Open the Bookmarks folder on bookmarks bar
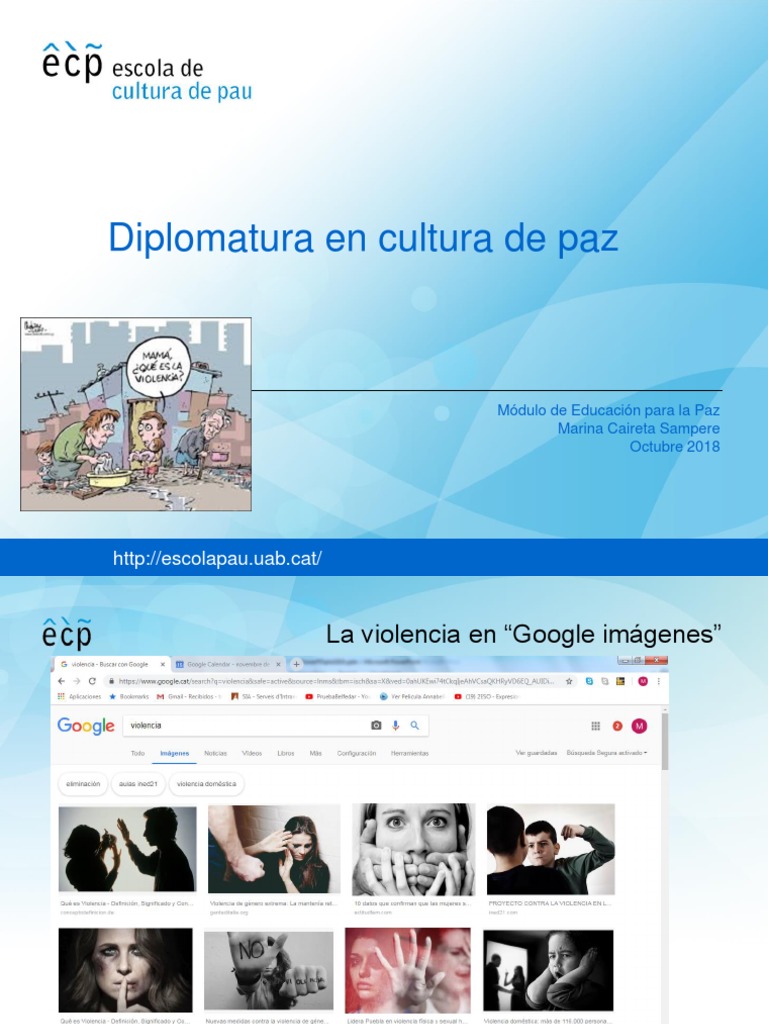The image size is (768, 1024). click(129, 697)
